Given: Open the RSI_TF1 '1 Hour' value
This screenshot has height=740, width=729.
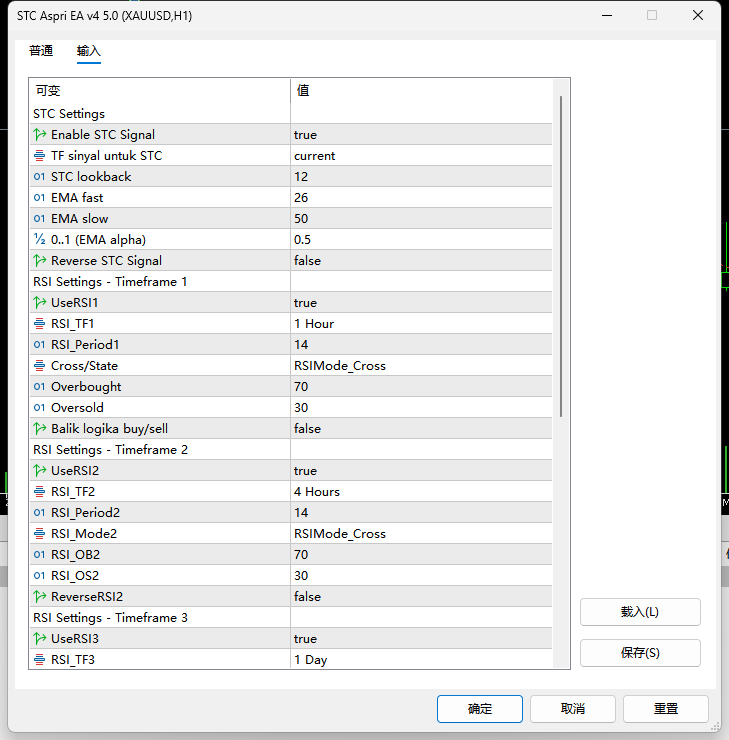Looking at the screenshot, I should pyautogui.click(x=421, y=324).
